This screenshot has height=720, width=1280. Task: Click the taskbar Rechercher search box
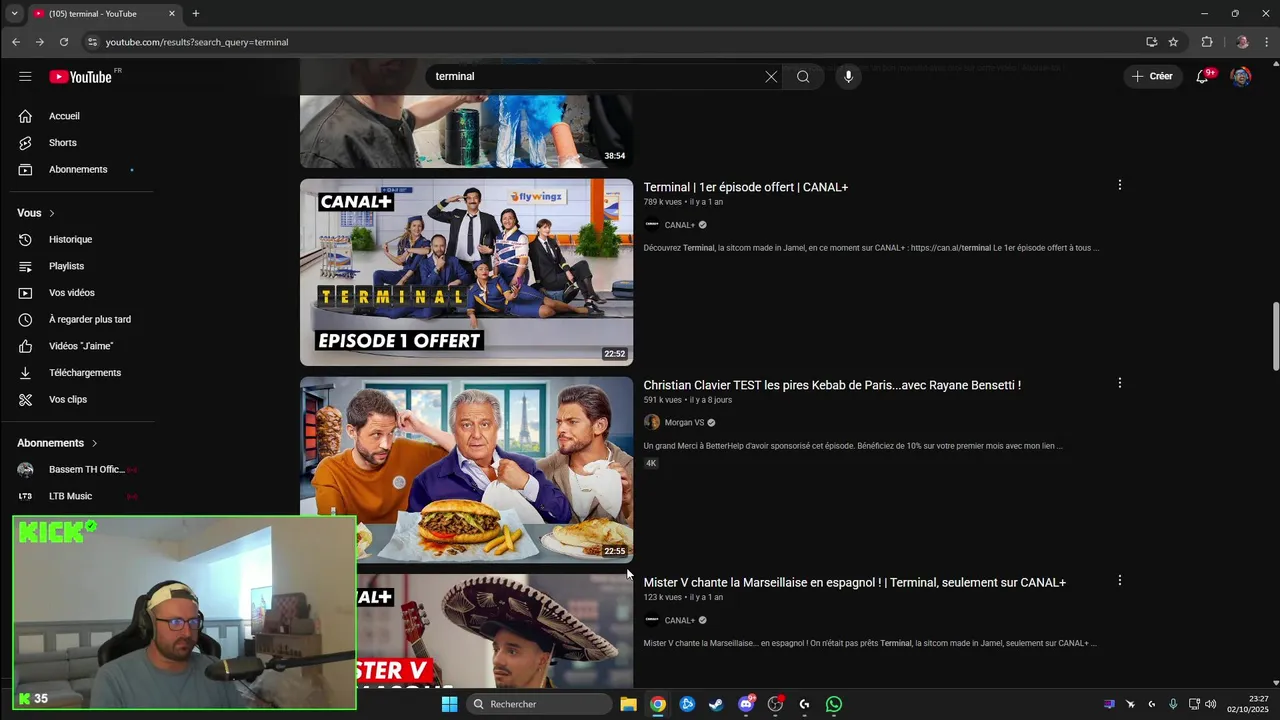[540, 704]
